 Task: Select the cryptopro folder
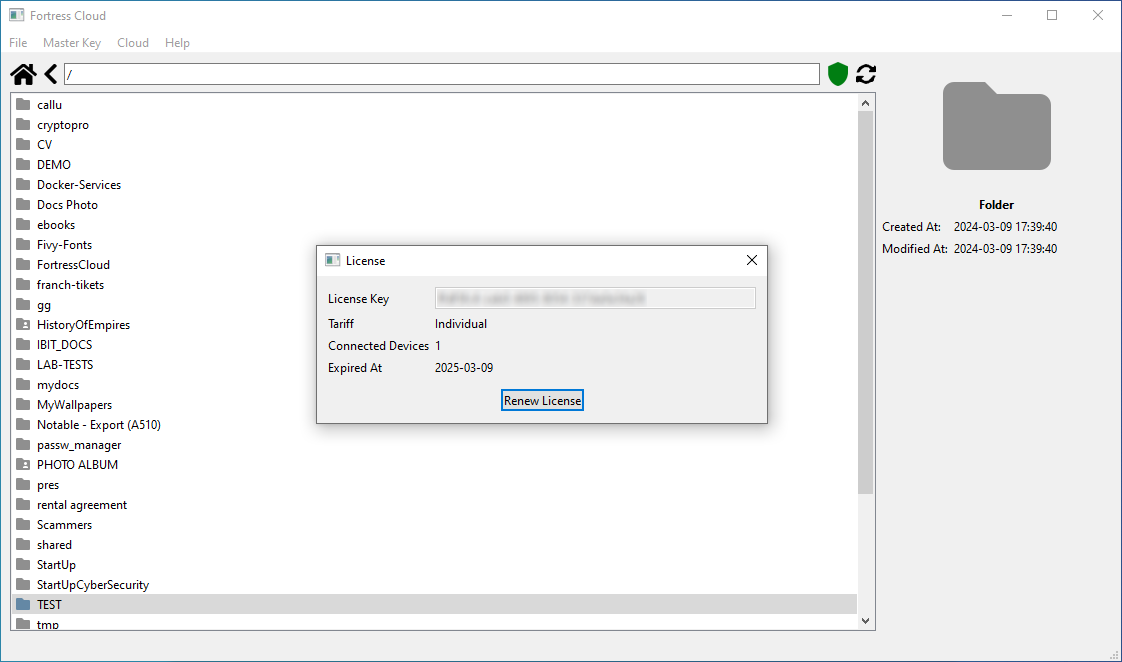[63, 124]
